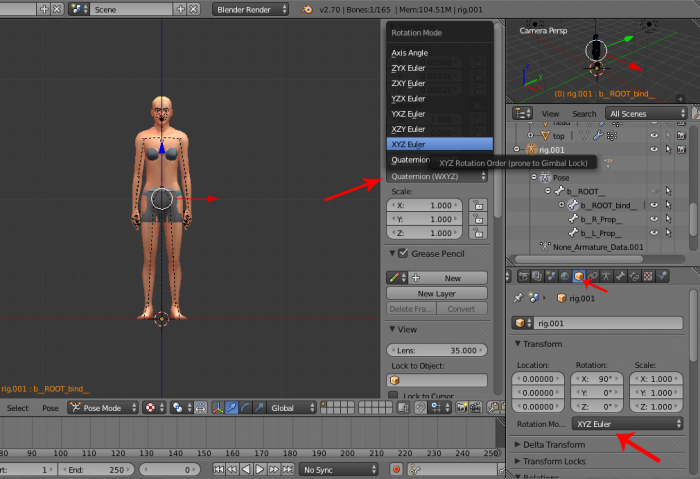Open the Object Constraints tab (chain icon)
700x479 pixels.
pyautogui.click(x=592, y=276)
